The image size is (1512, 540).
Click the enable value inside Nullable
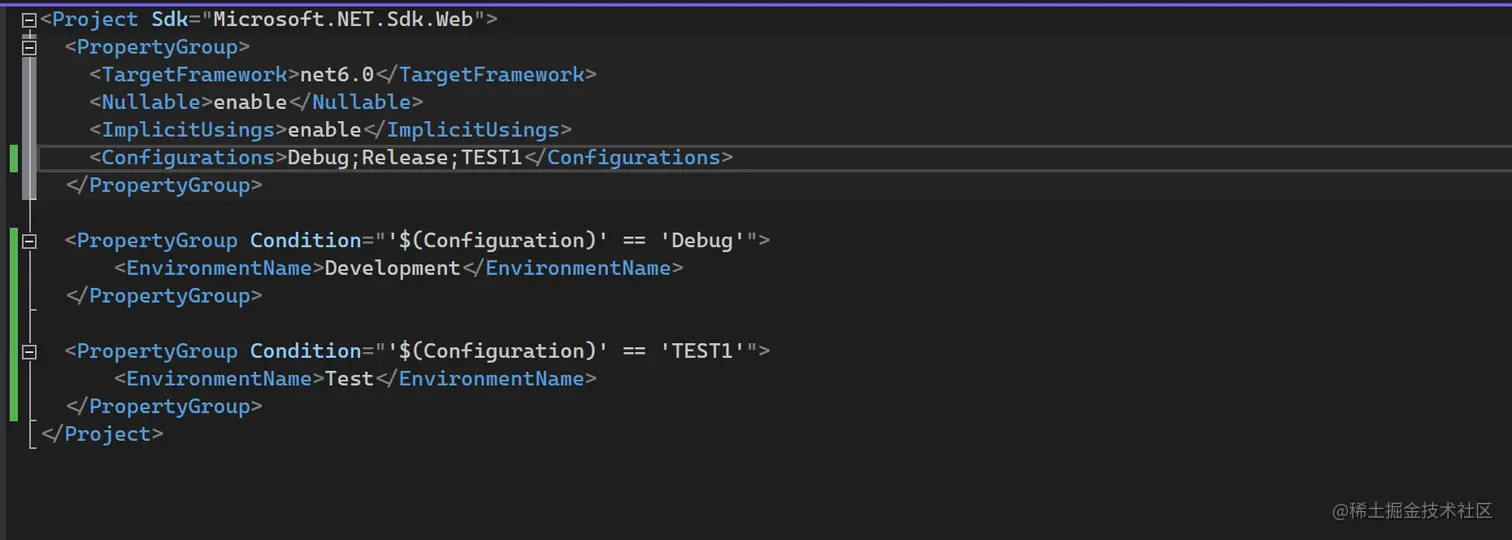tap(251, 102)
